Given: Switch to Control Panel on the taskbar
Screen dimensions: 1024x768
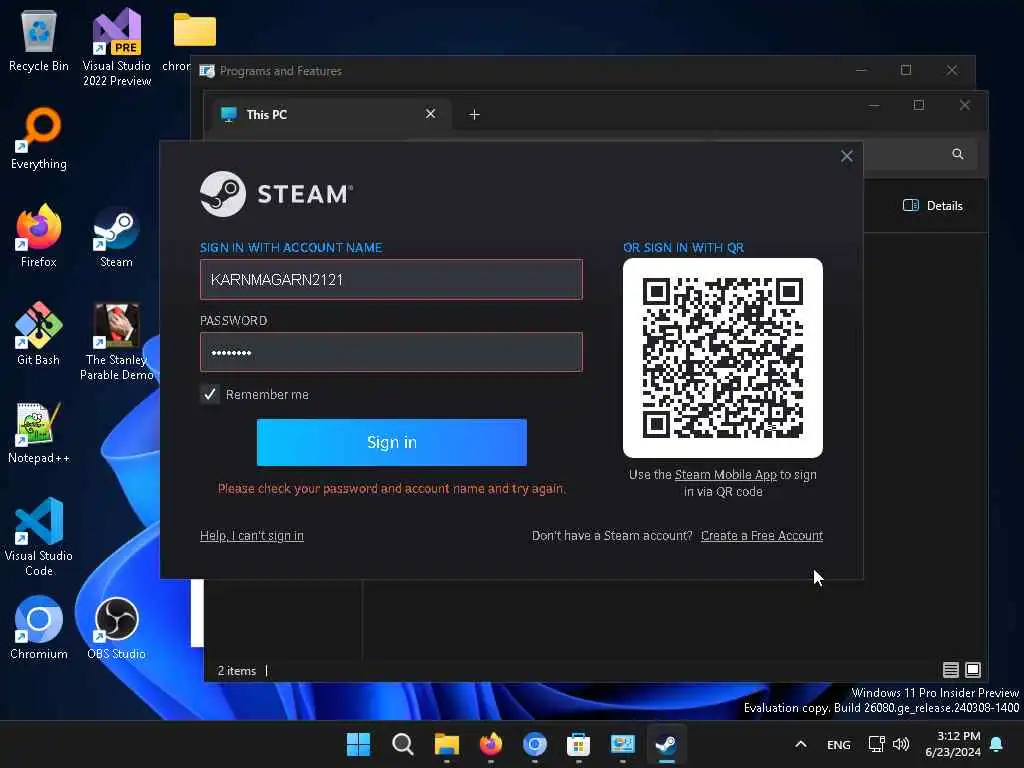Looking at the screenshot, I should pyautogui.click(x=622, y=744).
